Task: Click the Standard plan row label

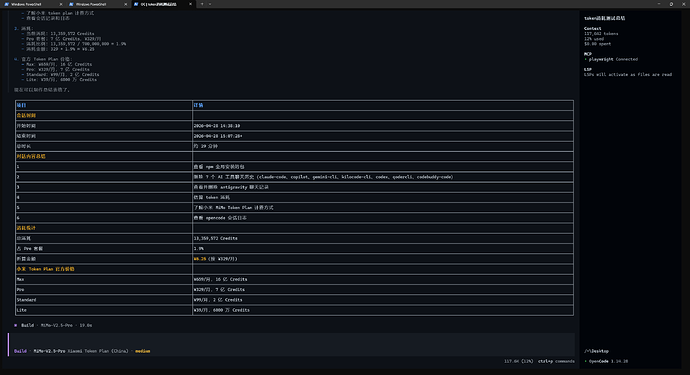Action: coord(26,300)
